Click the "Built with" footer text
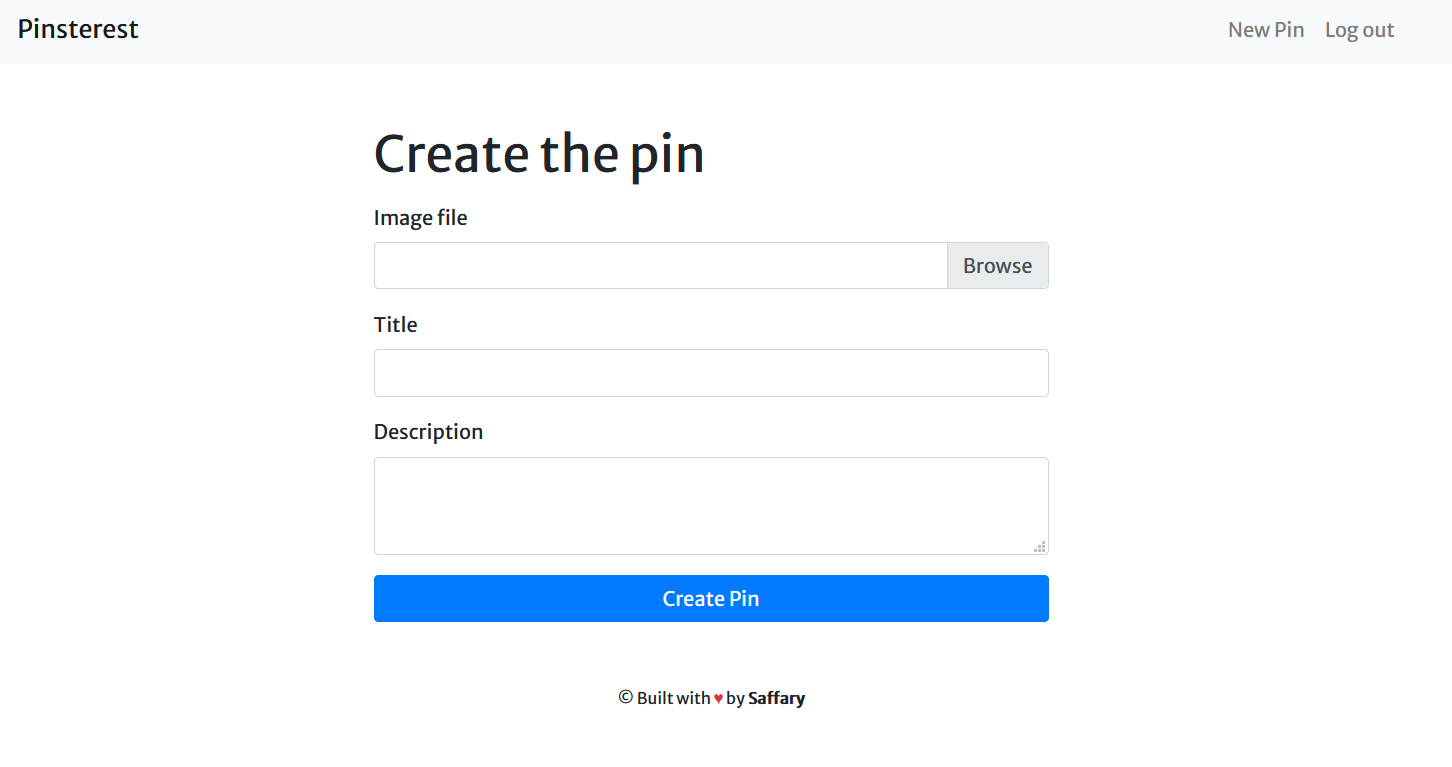Image resolution: width=1452 pixels, height=767 pixels. [673, 698]
